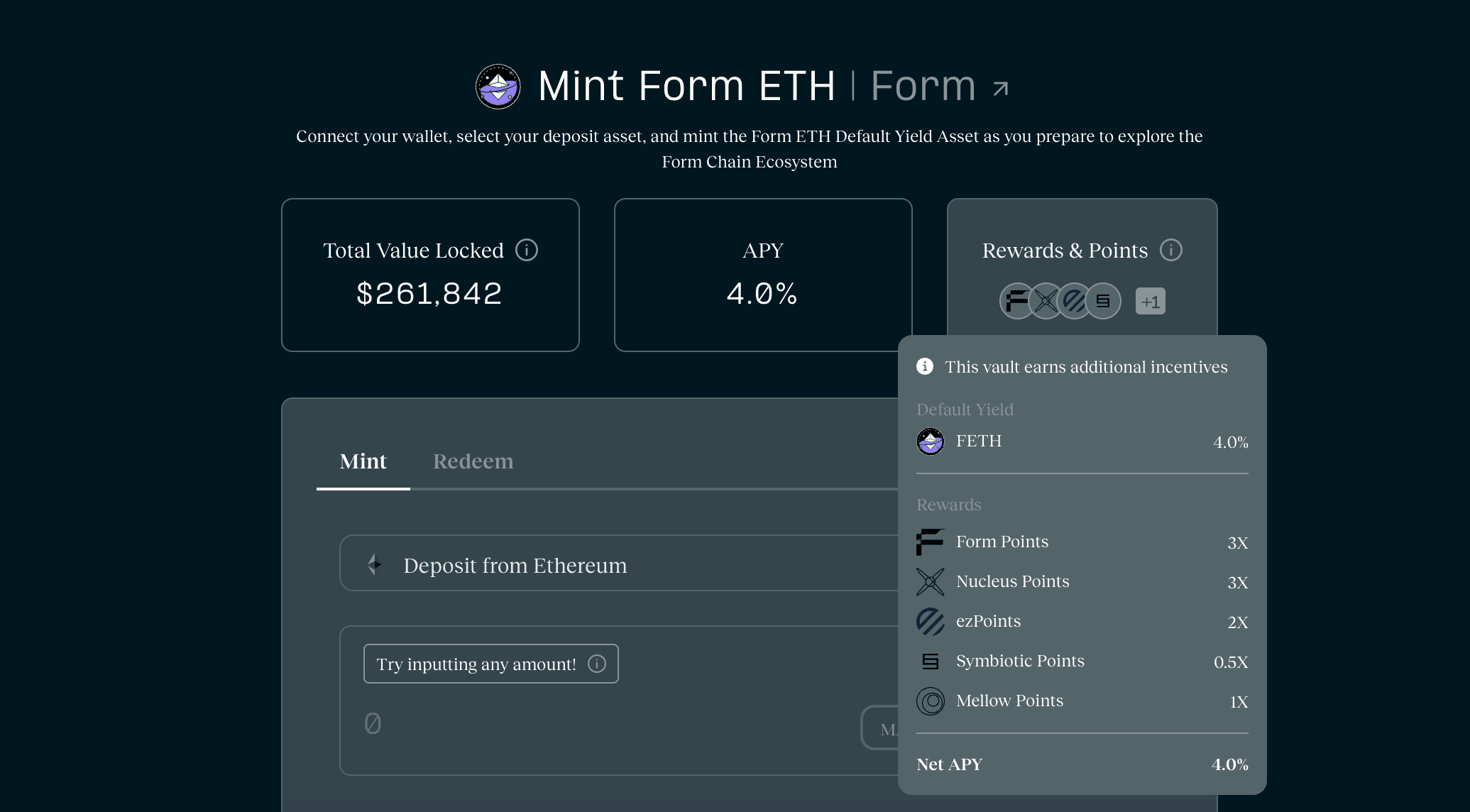The image size is (1470, 812).
Task: Click the Try inputting any amount hint
Action: coord(476,664)
